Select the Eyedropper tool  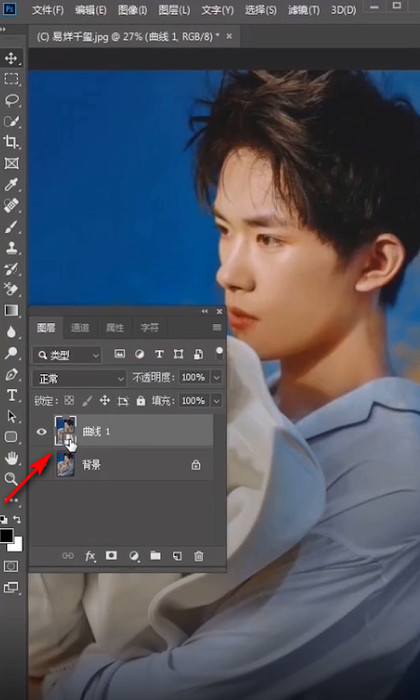click(x=11, y=184)
